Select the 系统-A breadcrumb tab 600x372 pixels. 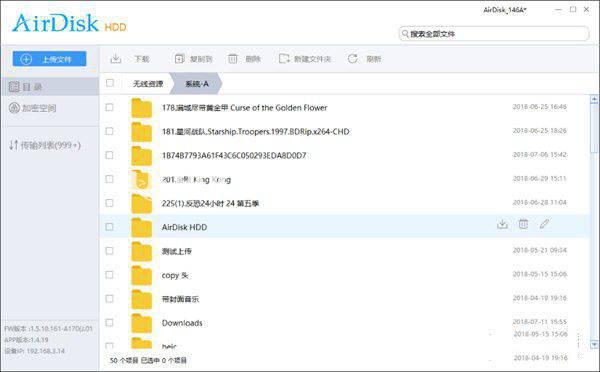click(x=196, y=83)
